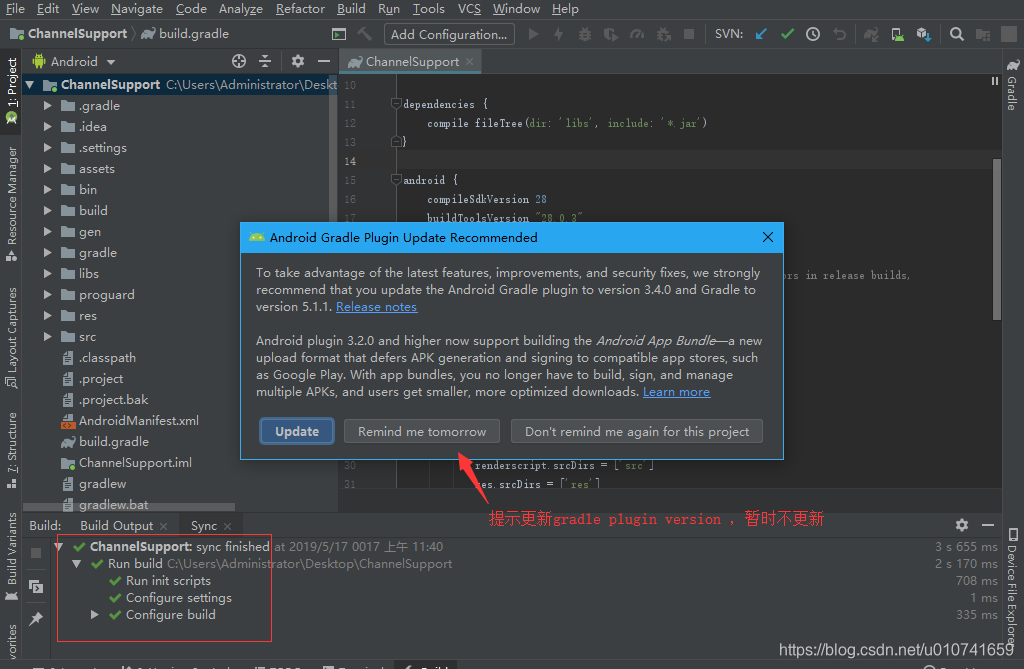Open the Refactor menu
The width and height of the screenshot is (1024, 669).
(x=300, y=9)
